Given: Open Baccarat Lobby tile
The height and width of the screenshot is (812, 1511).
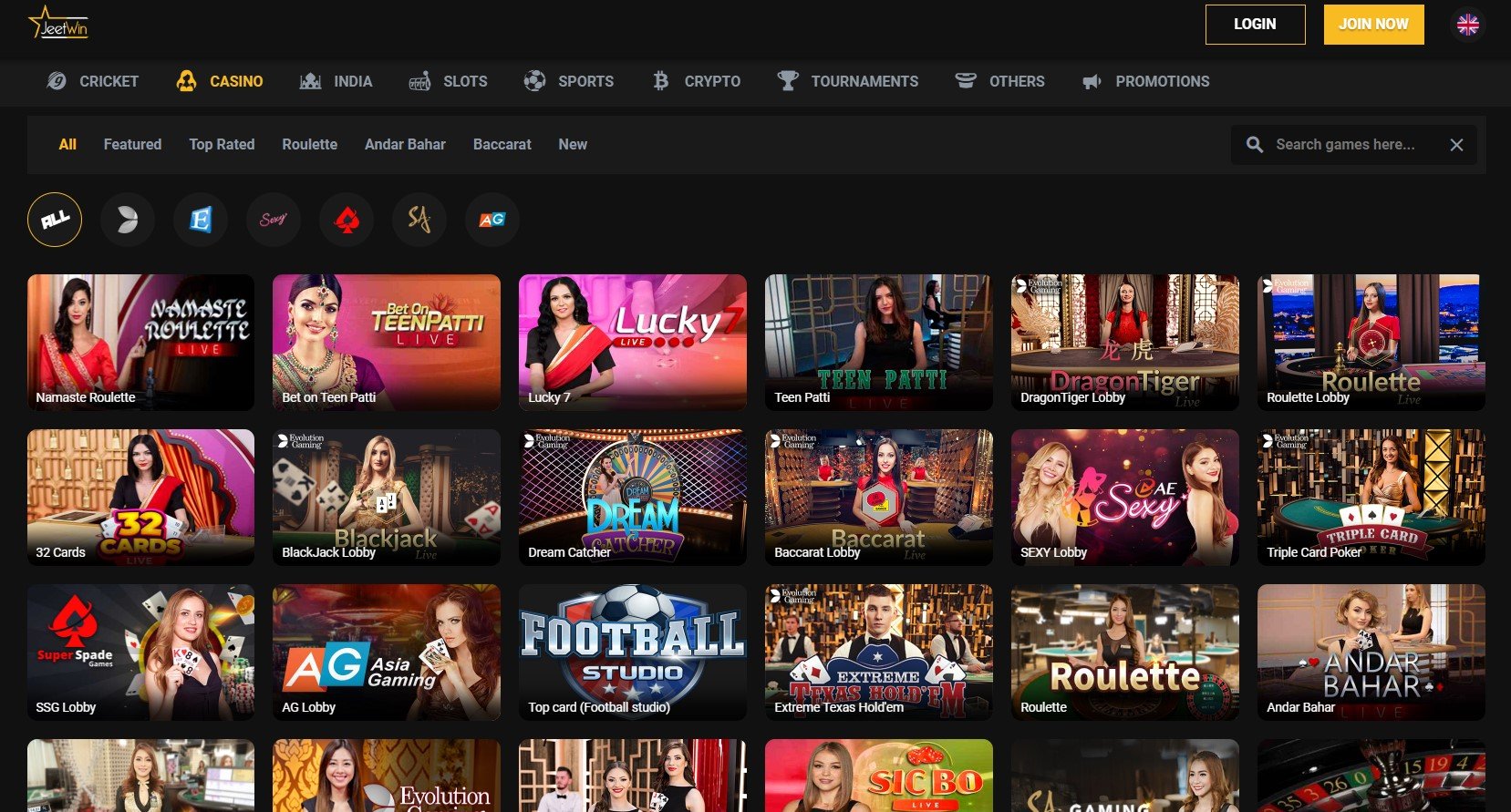Looking at the screenshot, I should click(879, 498).
